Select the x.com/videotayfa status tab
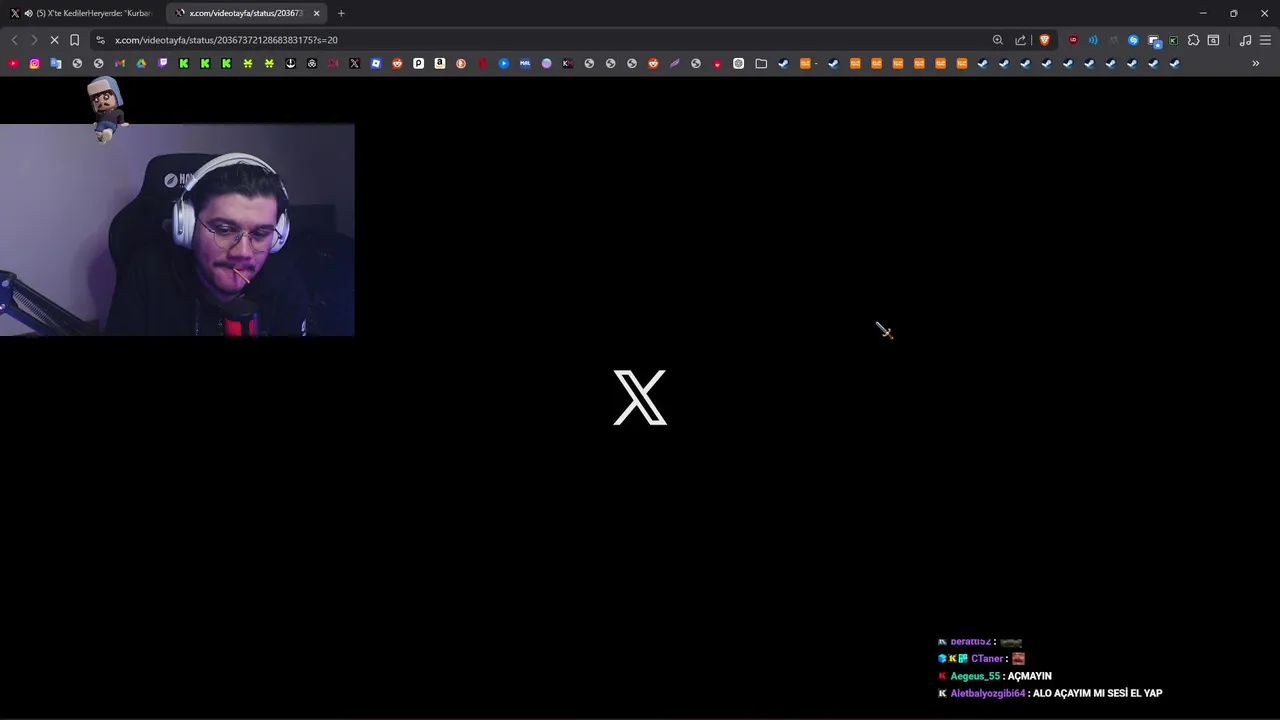 click(246, 13)
